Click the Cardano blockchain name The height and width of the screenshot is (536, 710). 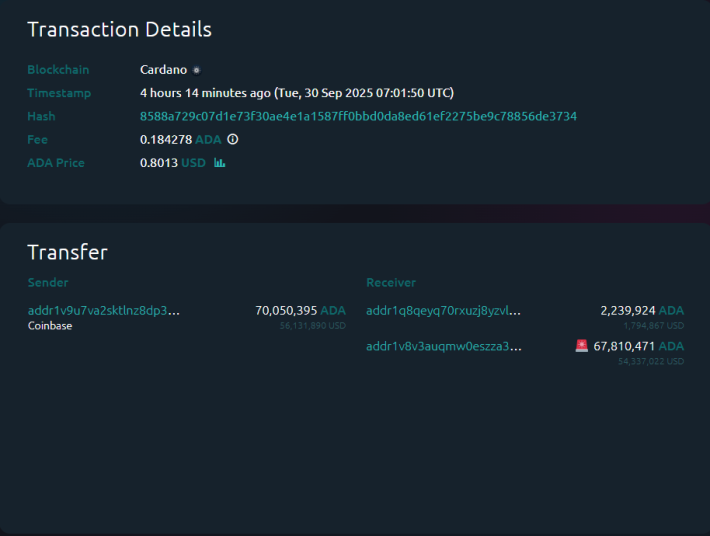click(163, 70)
